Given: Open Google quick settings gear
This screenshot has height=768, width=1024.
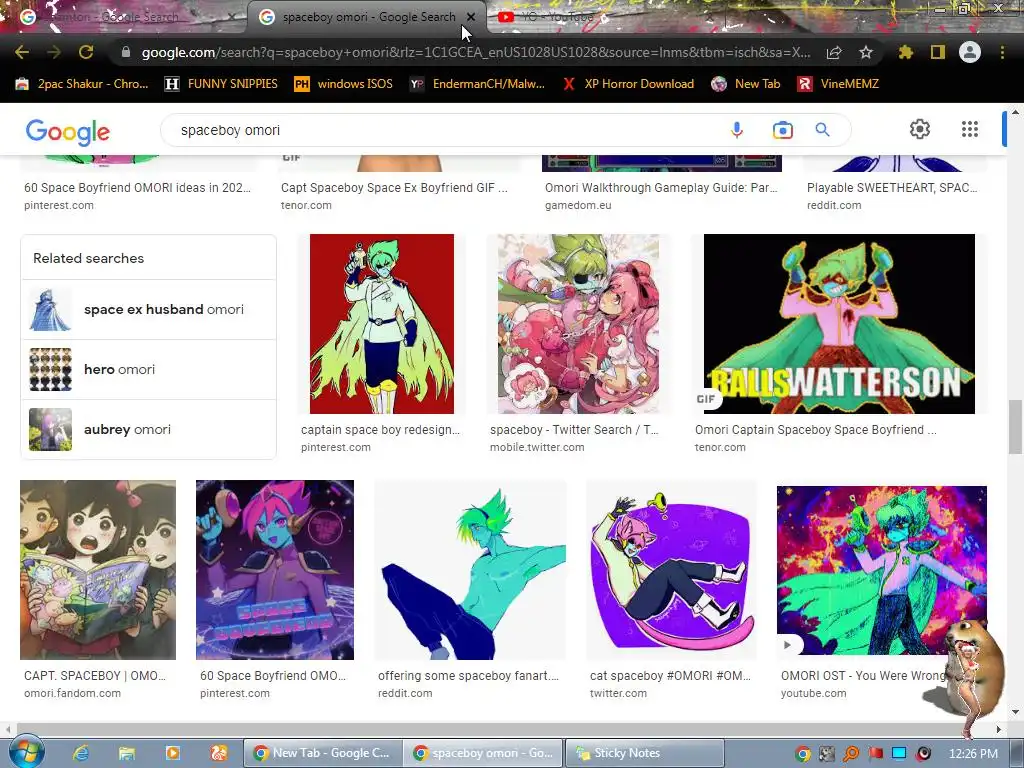Looking at the screenshot, I should click(x=920, y=129).
